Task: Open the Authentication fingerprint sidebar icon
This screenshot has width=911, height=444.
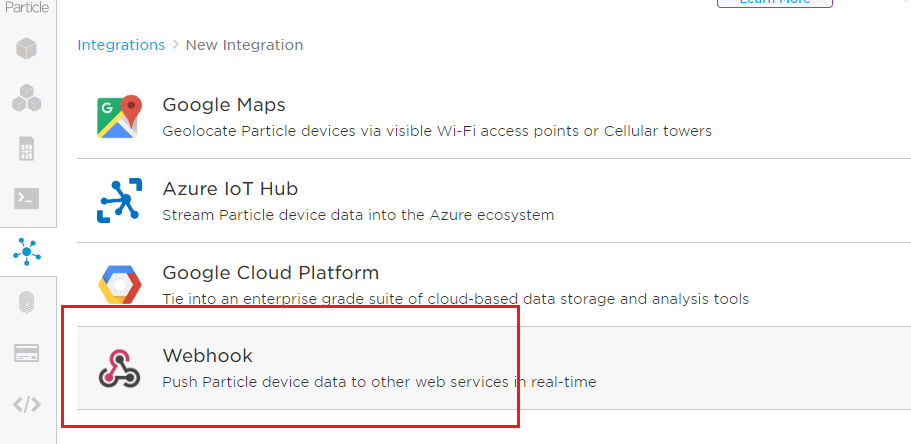Action: click(27, 303)
